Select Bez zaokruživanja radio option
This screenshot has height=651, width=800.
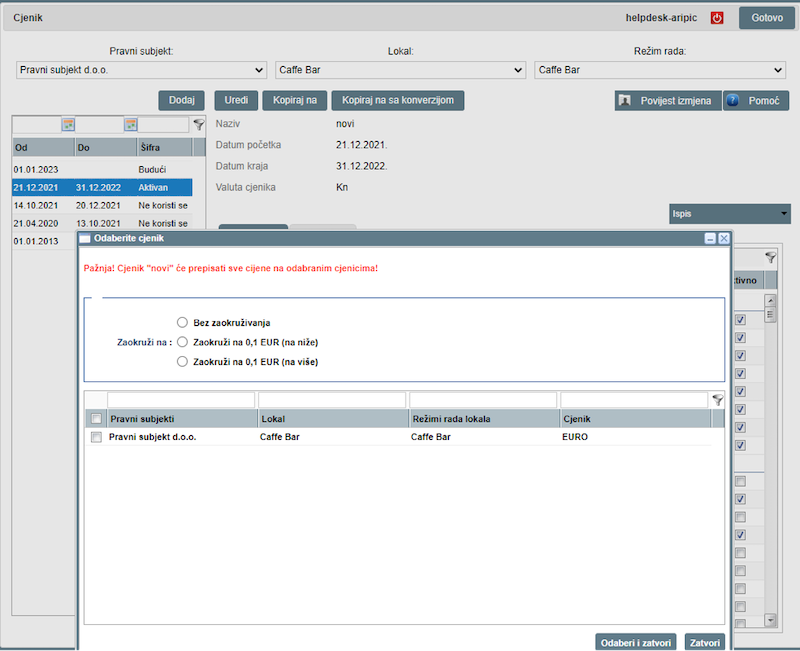click(x=182, y=322)
